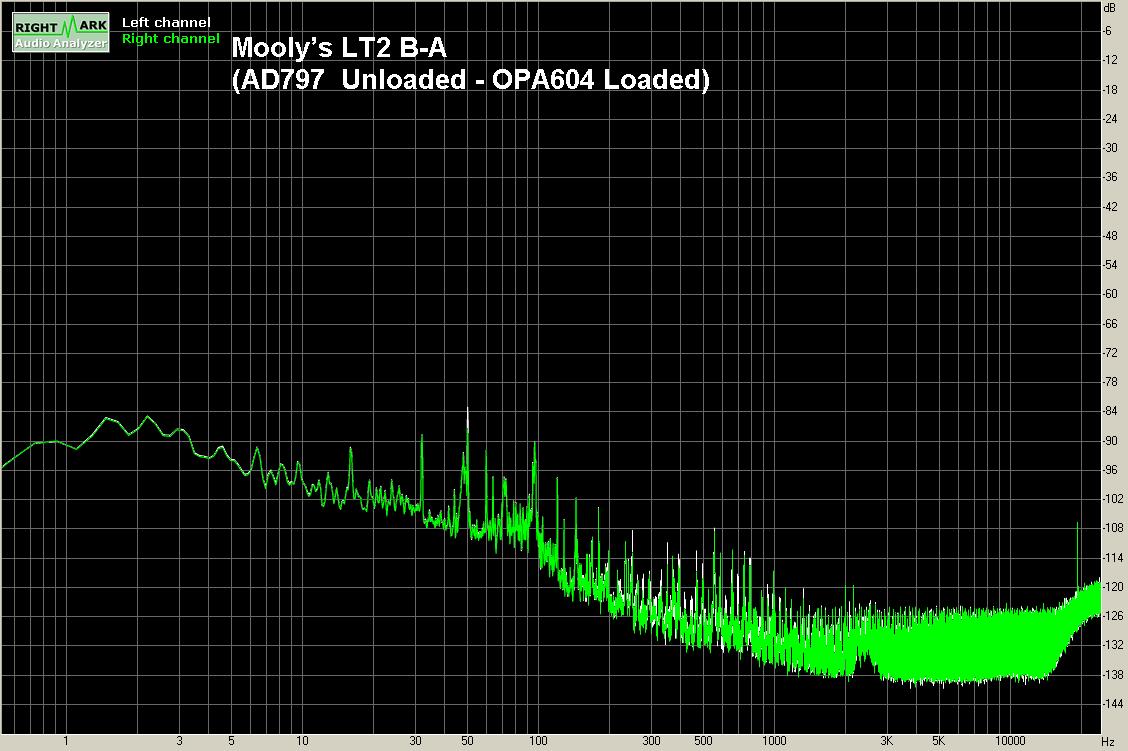Screen dimensions: 1128x751
Task: Click the -42 dB axis value
Action: point(1110,206)
